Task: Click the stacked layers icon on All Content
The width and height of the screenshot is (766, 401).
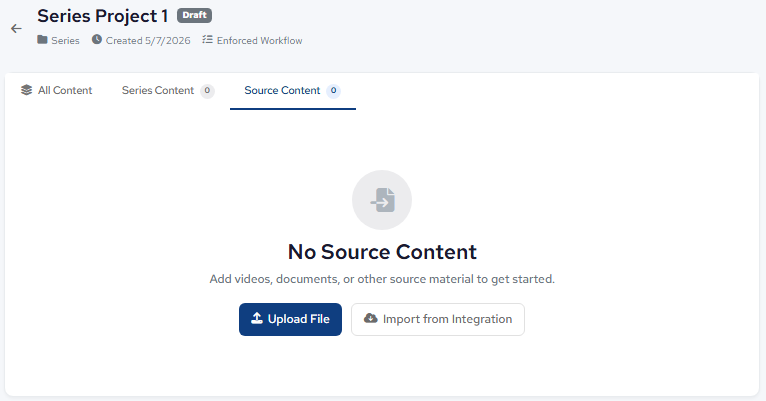Action: point(26,90)
